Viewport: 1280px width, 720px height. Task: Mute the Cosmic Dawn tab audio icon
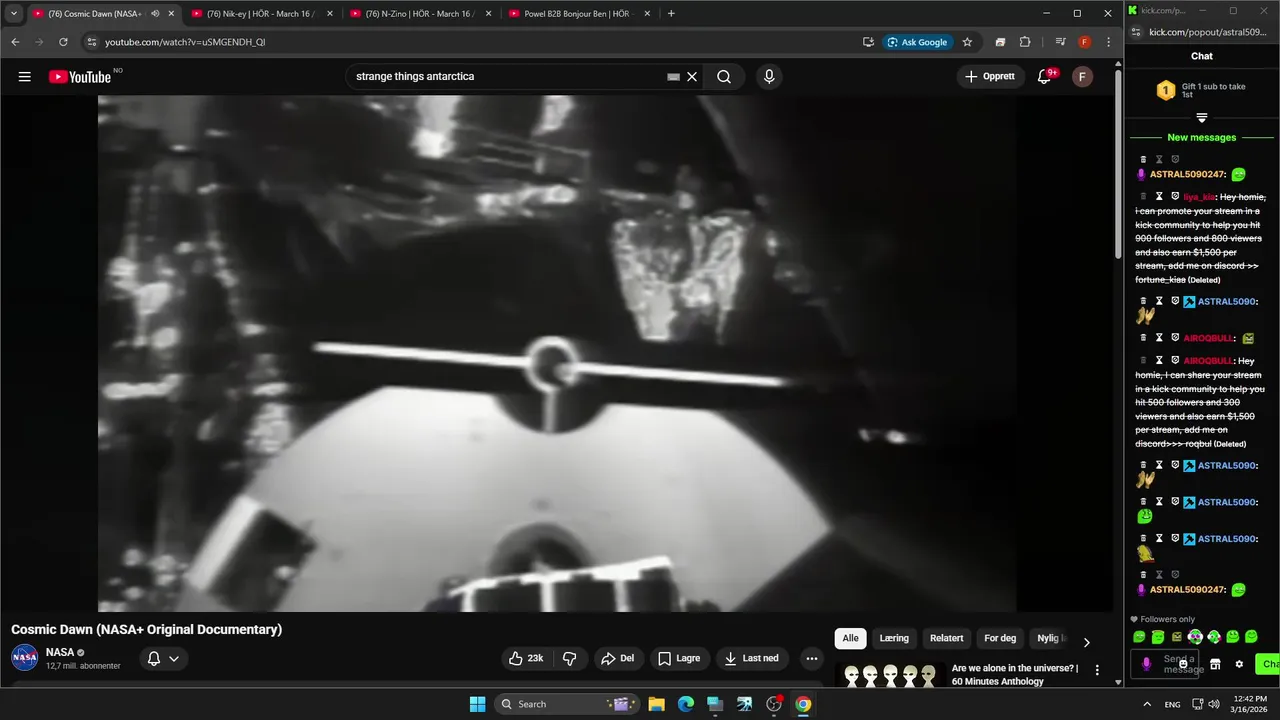154,14
